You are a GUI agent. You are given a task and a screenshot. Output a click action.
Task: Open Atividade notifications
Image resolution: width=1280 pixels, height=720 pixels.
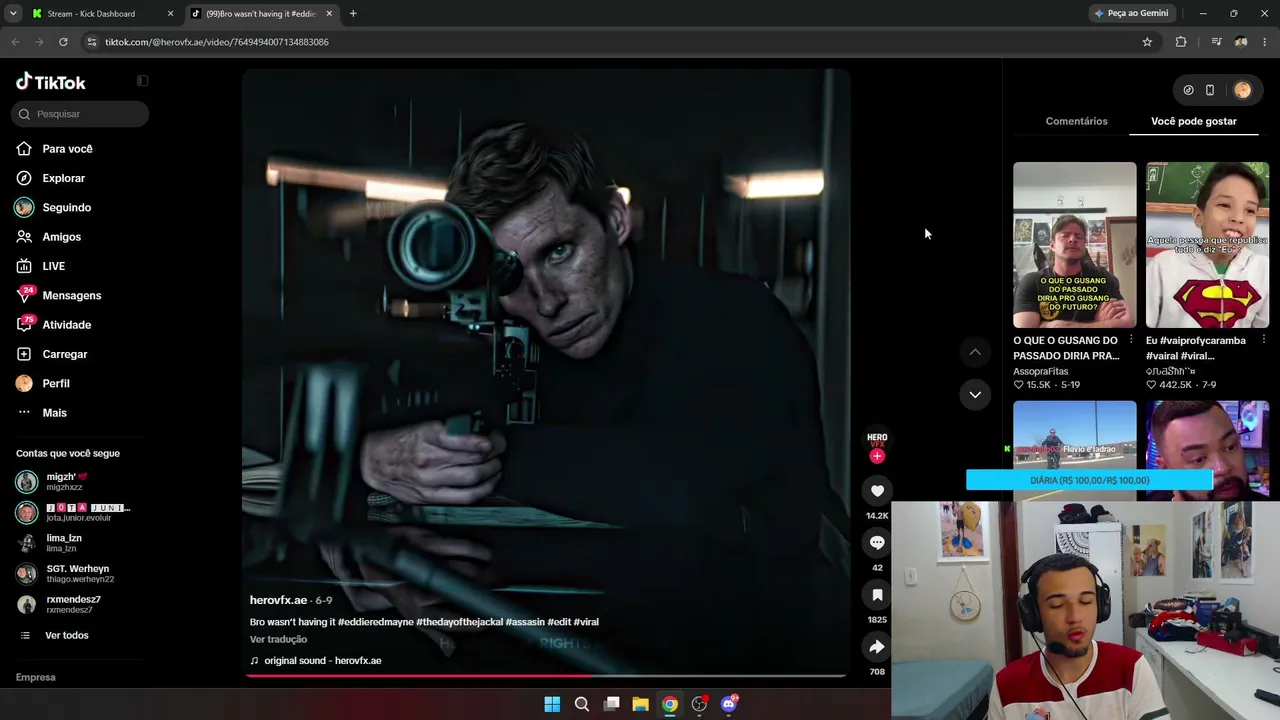(66, 325)
